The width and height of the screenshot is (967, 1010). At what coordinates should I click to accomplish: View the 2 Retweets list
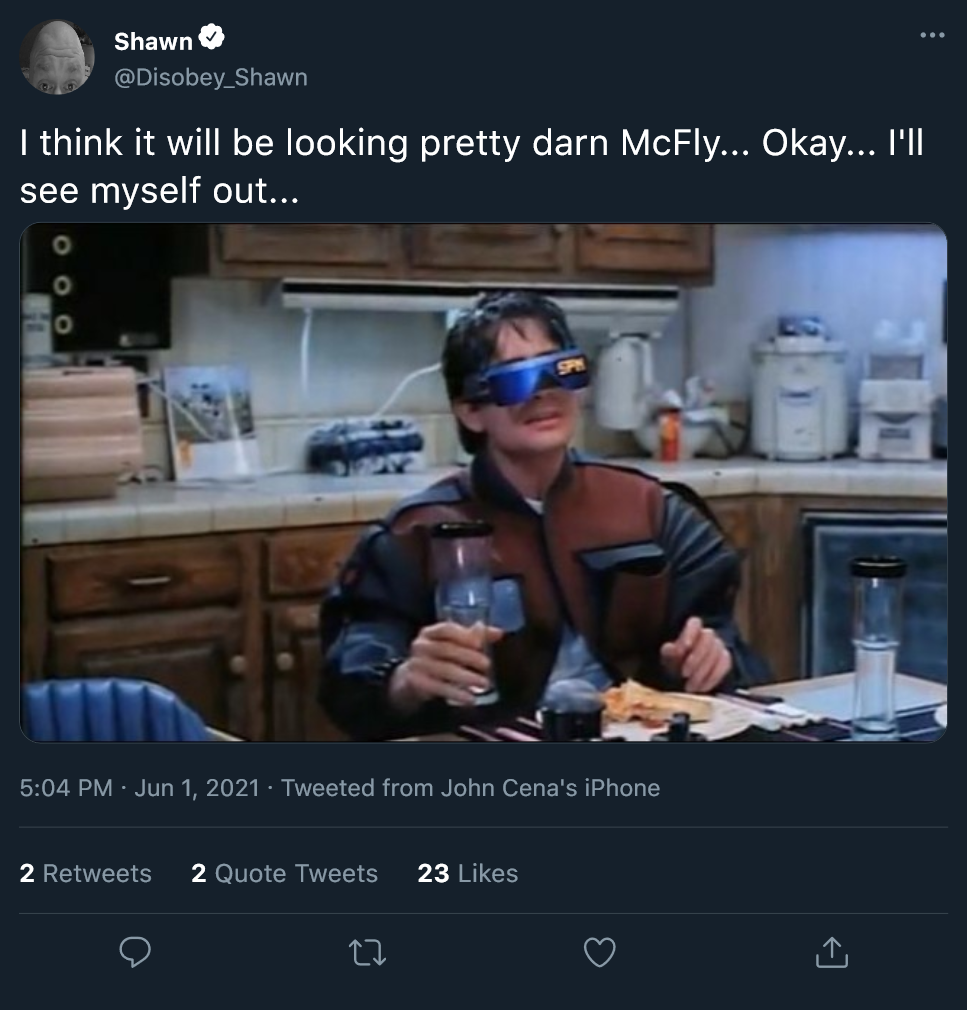tap(86, 873)
